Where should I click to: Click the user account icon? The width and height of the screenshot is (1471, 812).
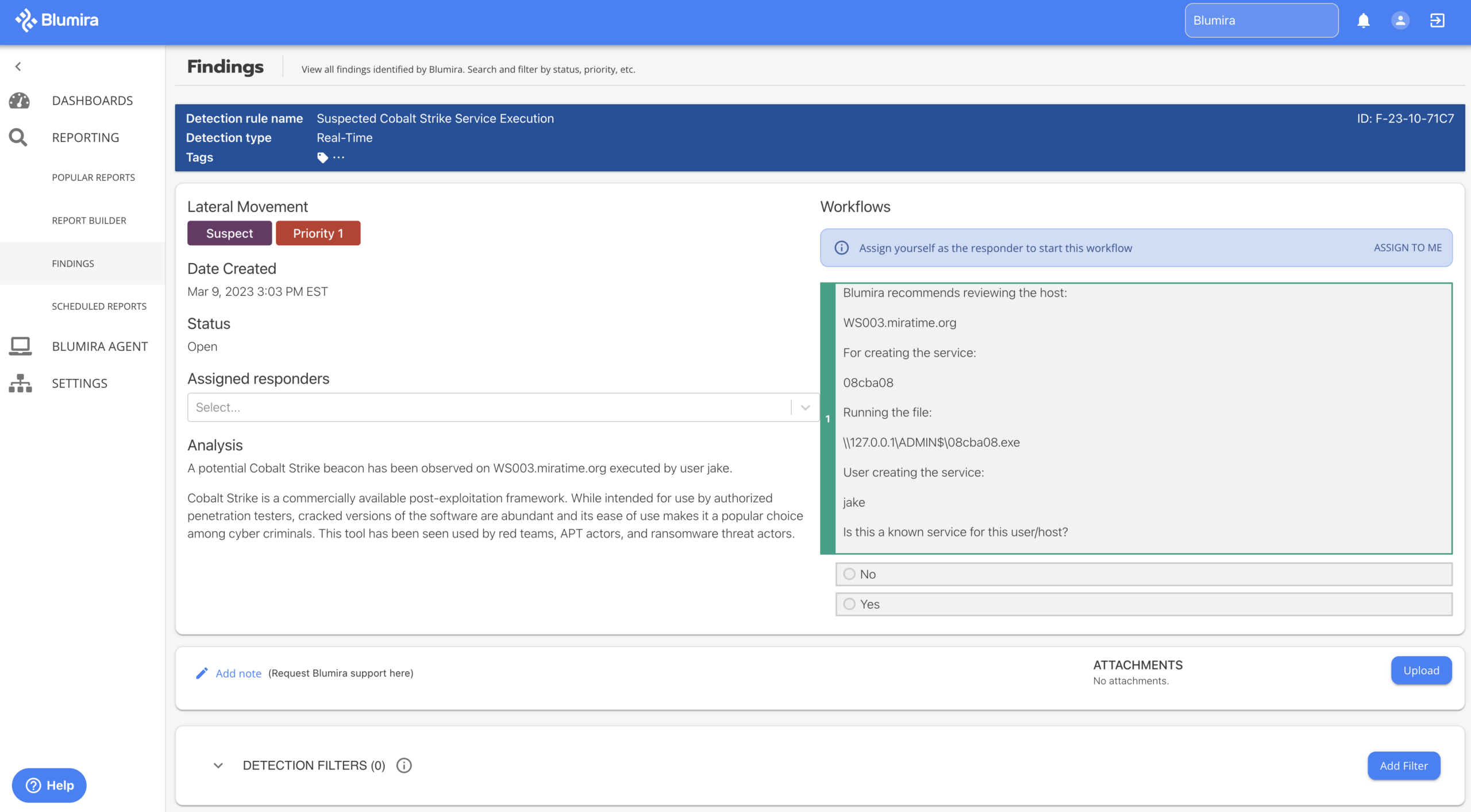(x=1400, y=20)
